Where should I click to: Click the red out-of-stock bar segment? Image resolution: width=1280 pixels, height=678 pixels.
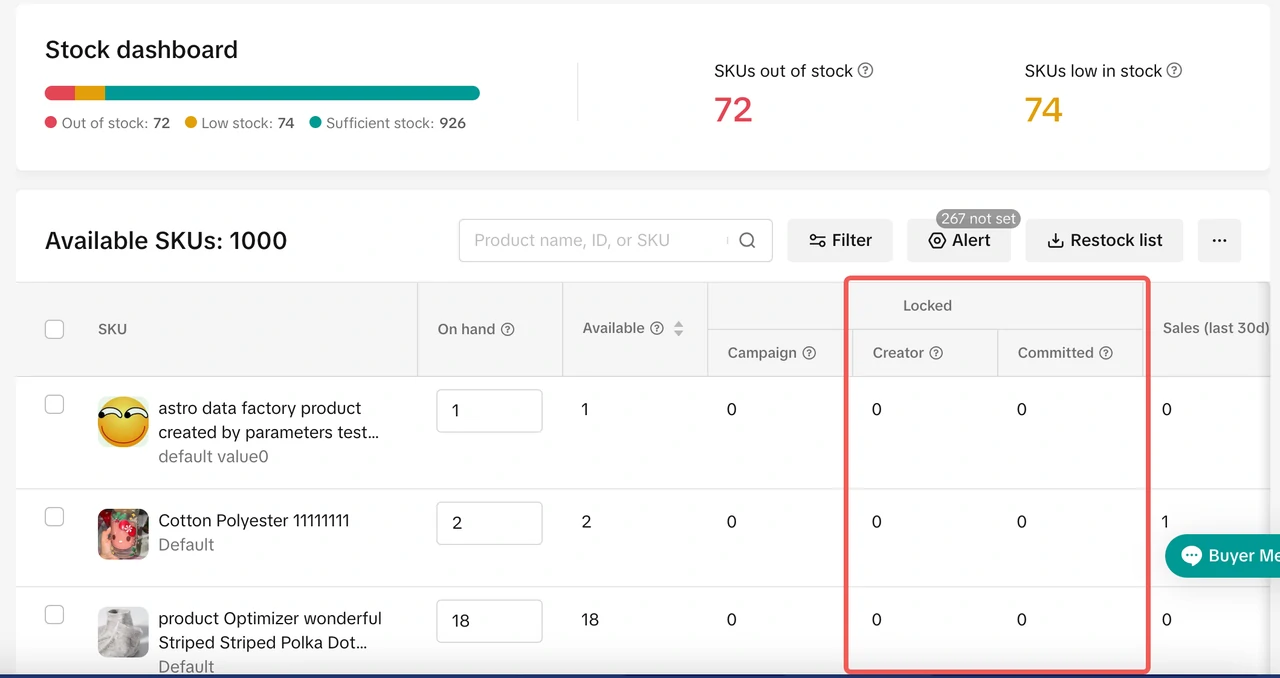coord(60,93)
